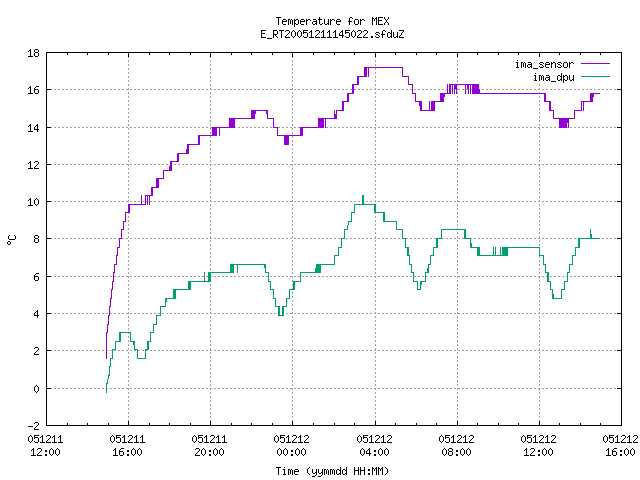Screen dimensions: 640x480
Task: Click the y-axis label '6'
Action: 36,277
